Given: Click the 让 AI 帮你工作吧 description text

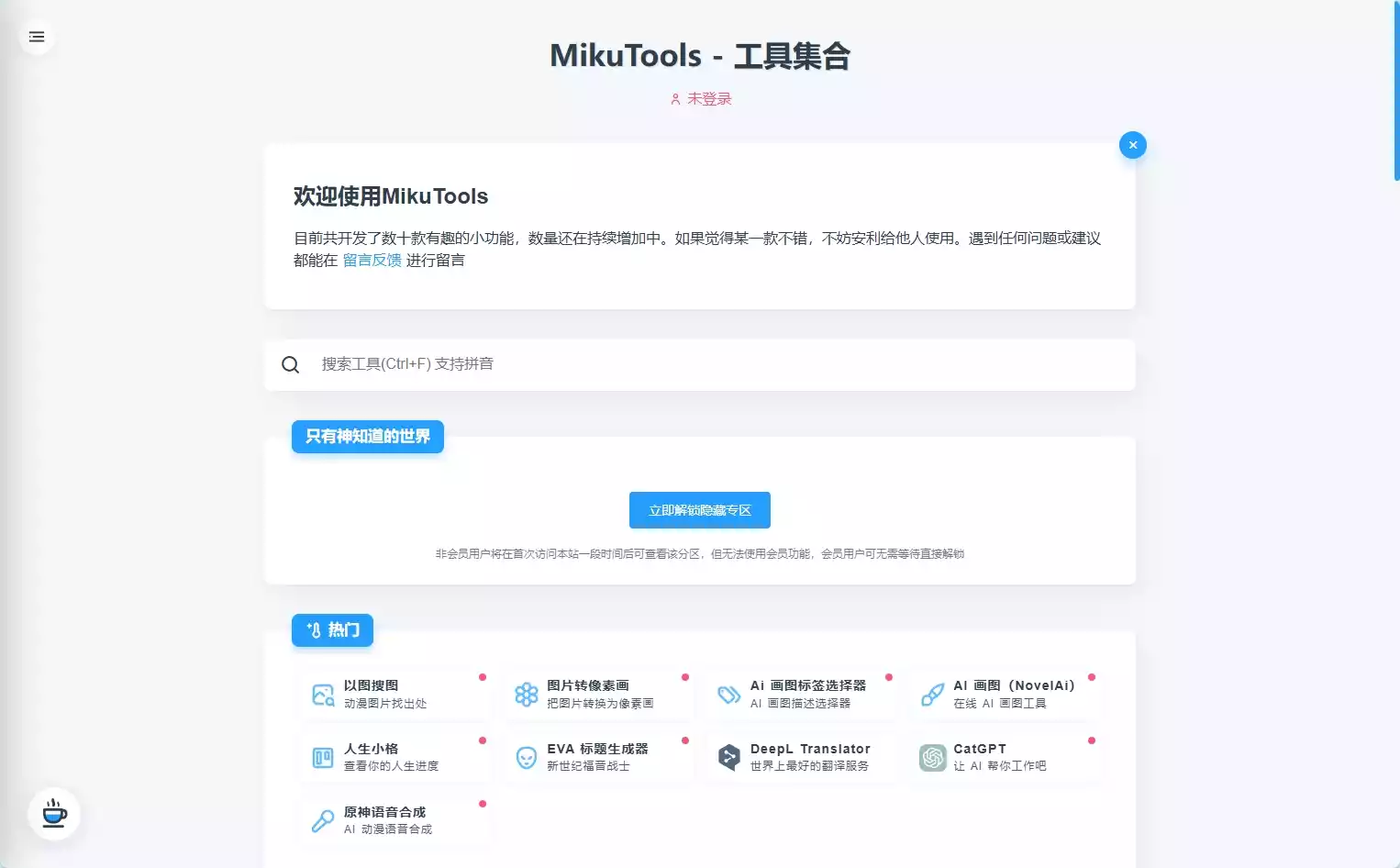Looking at the screenshot, I should tap(1000, 766).
